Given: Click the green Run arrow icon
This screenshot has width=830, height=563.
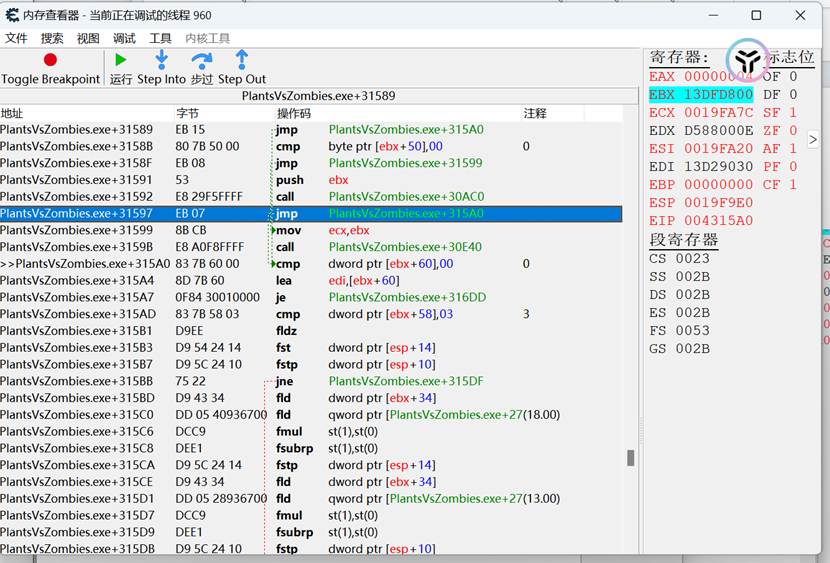Looking at the screenshot, I should [x=121, y=60].
